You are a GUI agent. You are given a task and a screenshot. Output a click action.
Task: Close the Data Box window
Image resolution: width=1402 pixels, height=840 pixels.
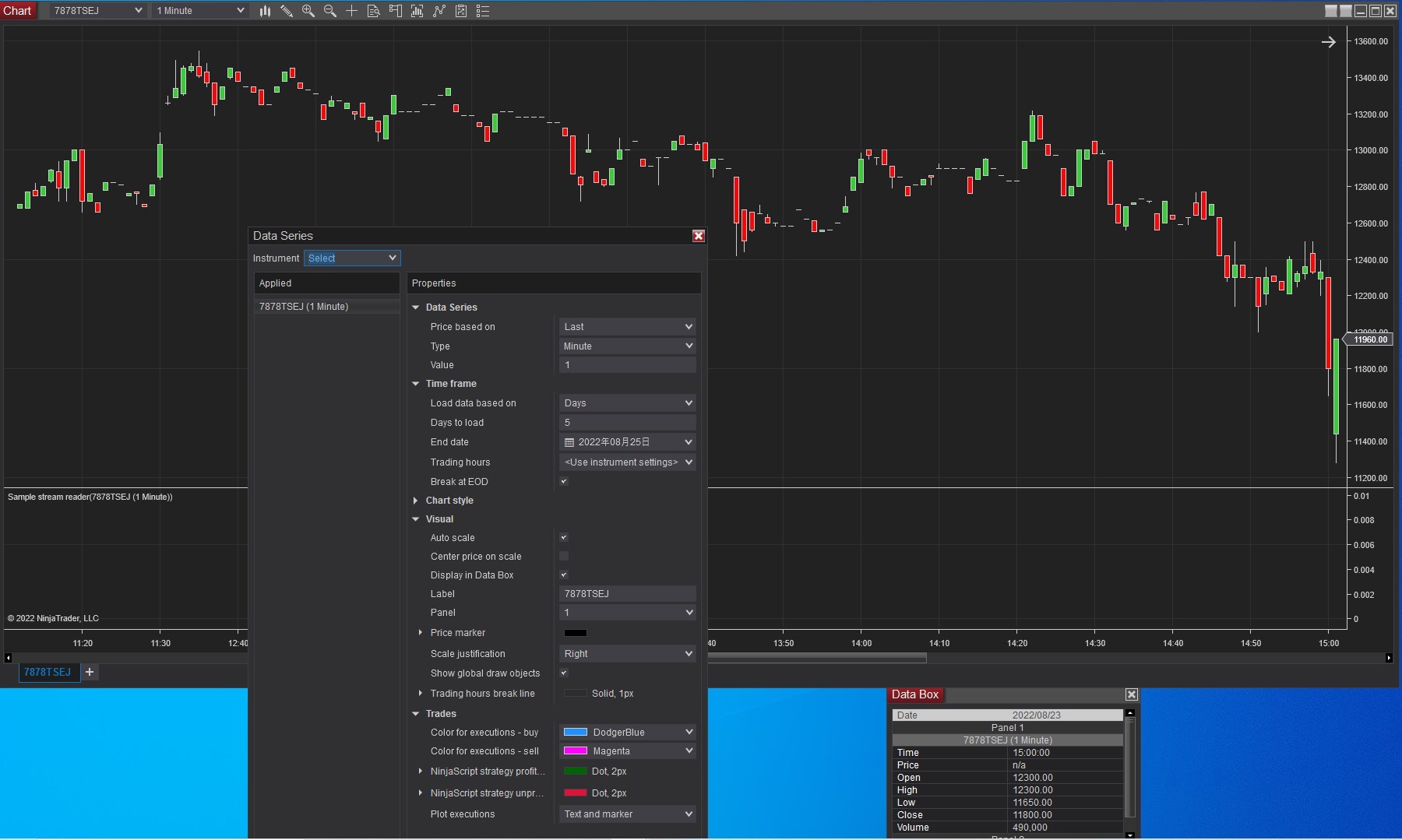[1132, 694]
